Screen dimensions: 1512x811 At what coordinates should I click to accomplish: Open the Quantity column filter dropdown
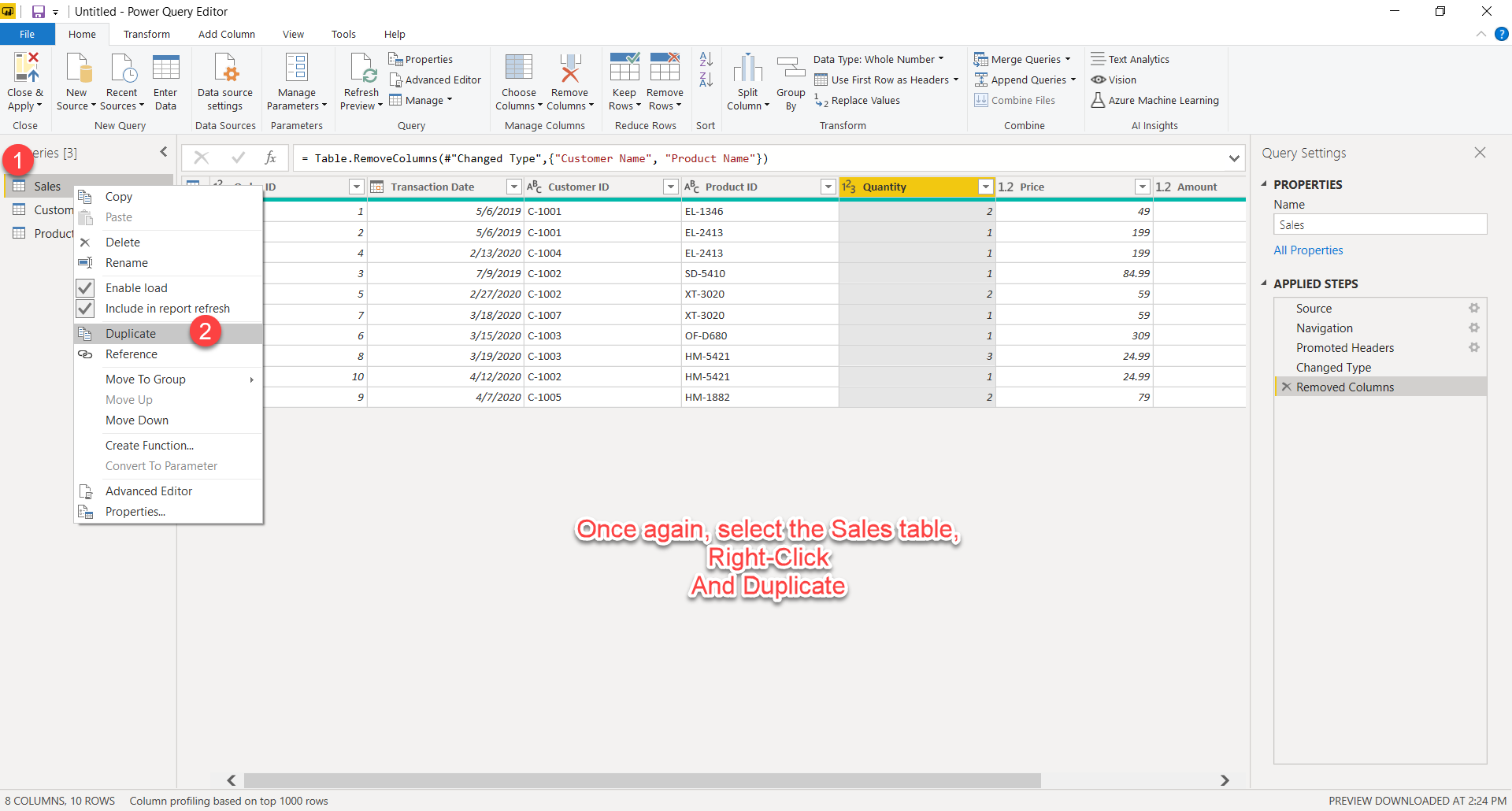click(985, 187)
